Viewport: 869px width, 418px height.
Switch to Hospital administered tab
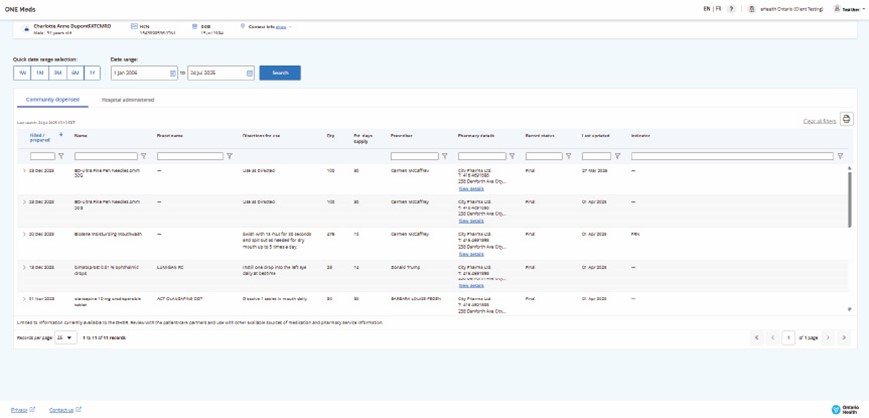point(128,100)
